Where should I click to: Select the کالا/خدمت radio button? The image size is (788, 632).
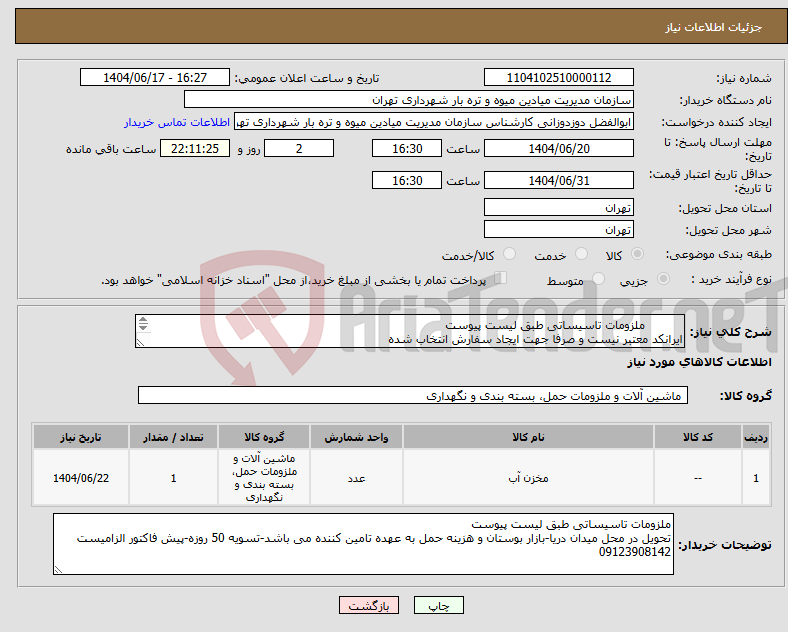(x=509, y=254)
